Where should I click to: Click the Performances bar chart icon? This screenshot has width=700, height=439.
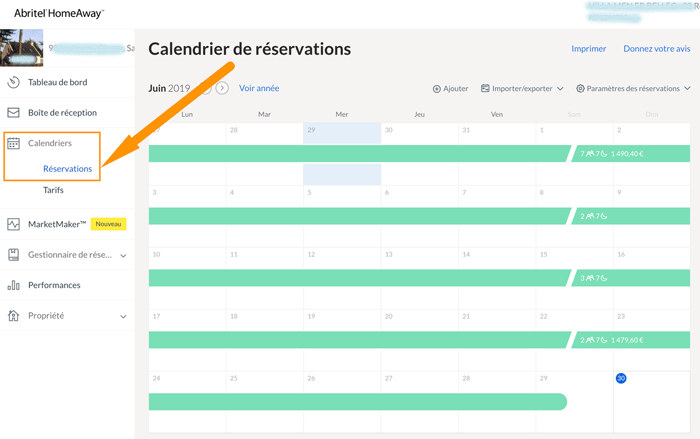coord(14,285)
